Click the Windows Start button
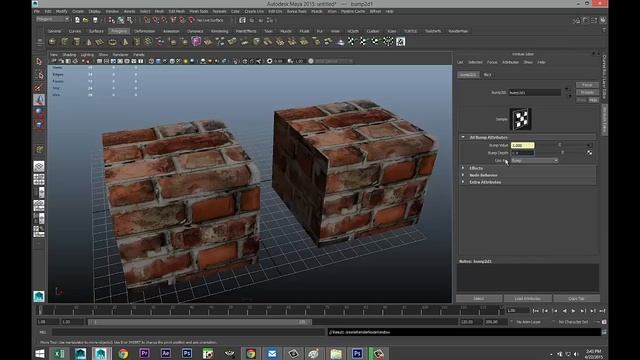640x360 pixels. pyautogui.click(x=40, y=353)
